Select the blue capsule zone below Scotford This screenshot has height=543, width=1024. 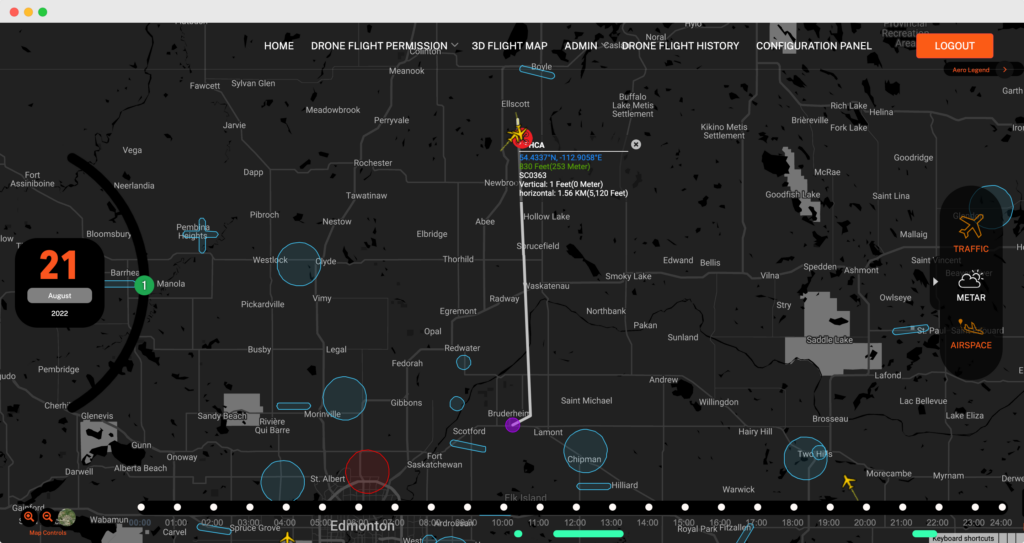468,446
